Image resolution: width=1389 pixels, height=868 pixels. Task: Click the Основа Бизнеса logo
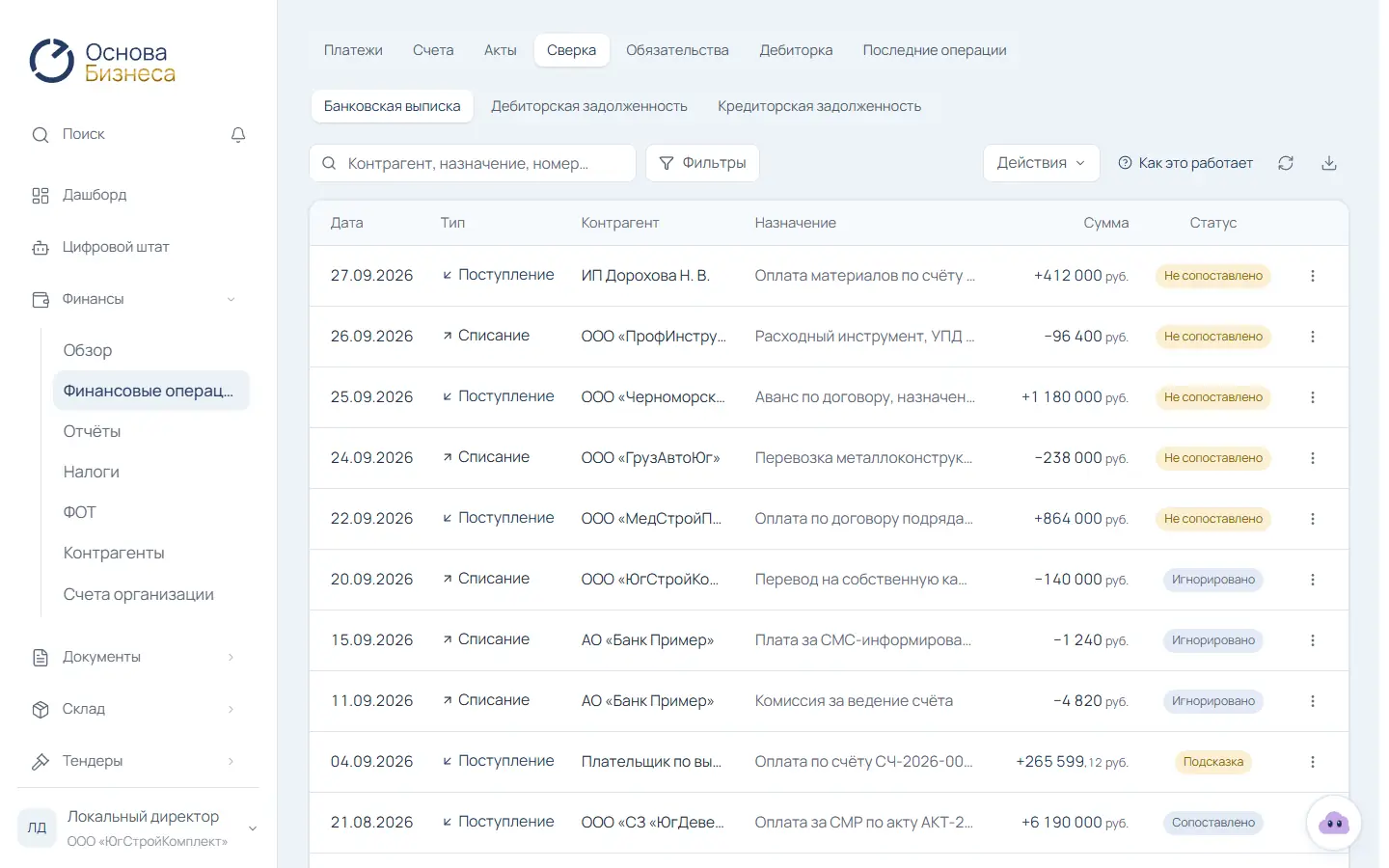point(102,62)
